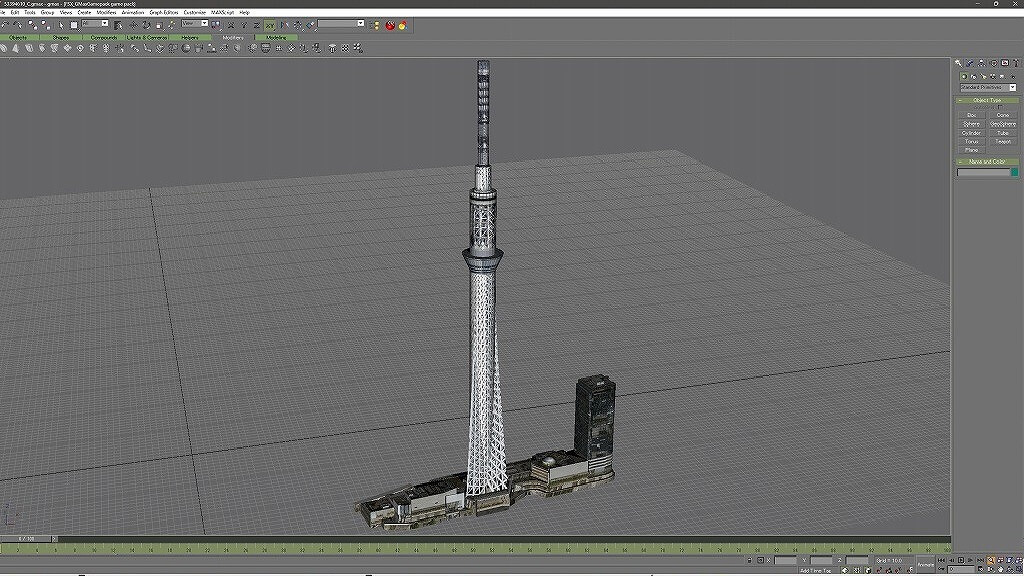Click the Cylinder primitive button
This screenshot has height=576, width=1024.
pos(971,133)
